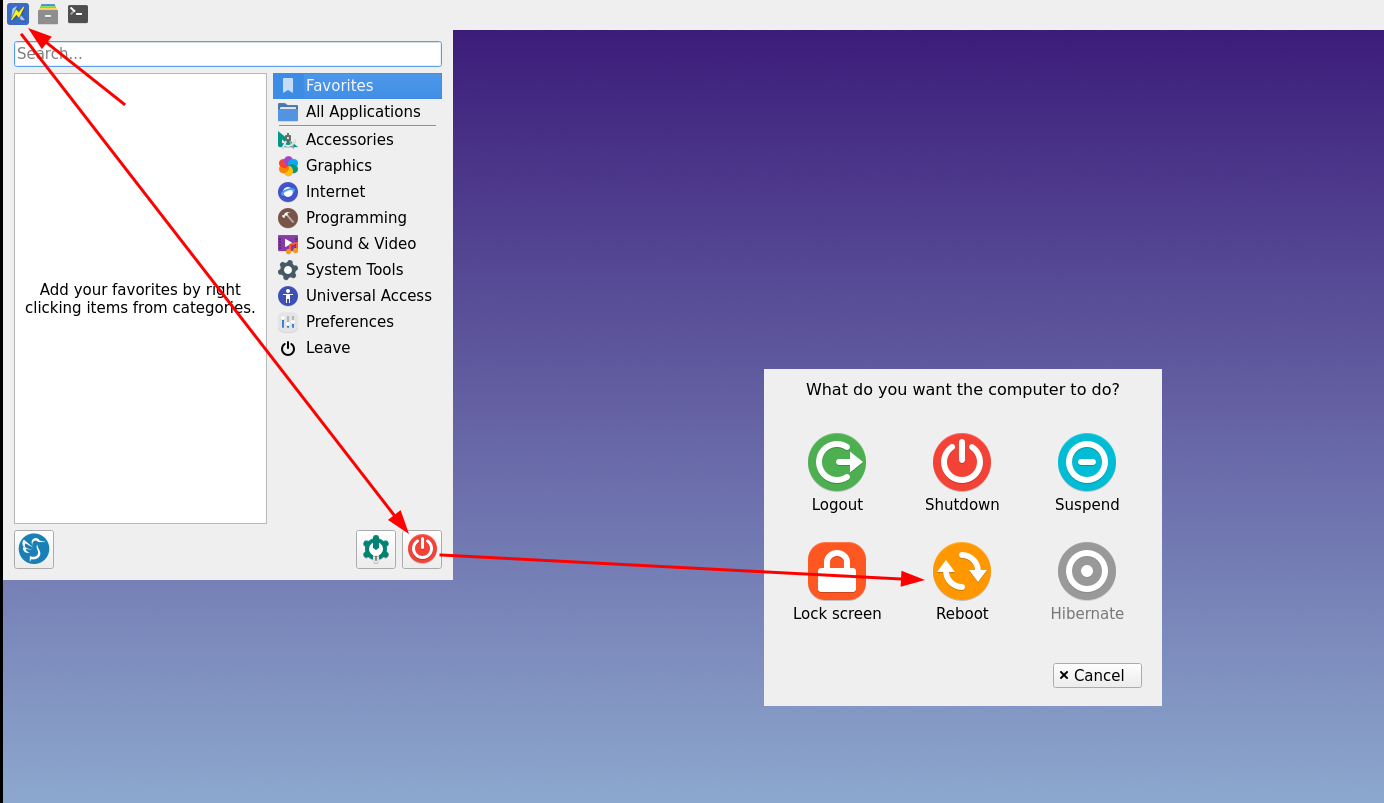Select the green Logout icon
The height and width of the screenshot is (803, 1384).
coord(836,462)
